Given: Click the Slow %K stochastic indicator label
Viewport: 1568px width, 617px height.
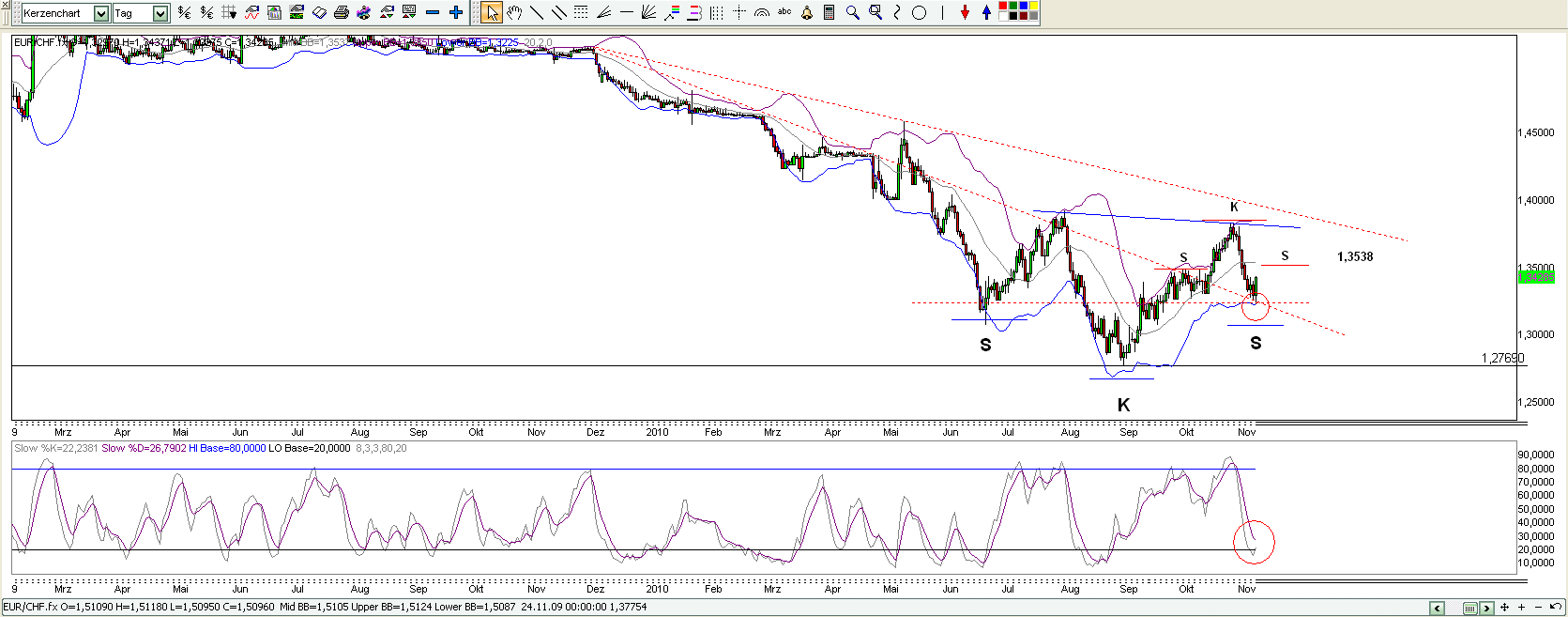Looking at the screenshot, I should coord(56,448).
